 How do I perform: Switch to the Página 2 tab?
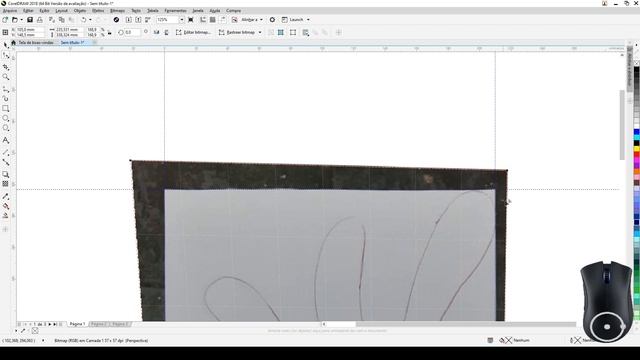pos(98,324)
